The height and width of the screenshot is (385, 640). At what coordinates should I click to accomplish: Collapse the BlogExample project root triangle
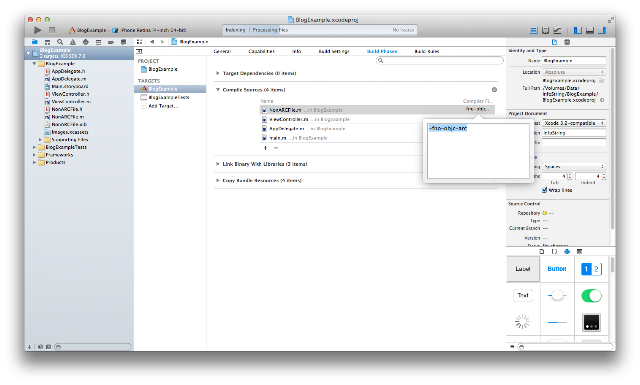[x=29, y=53]
